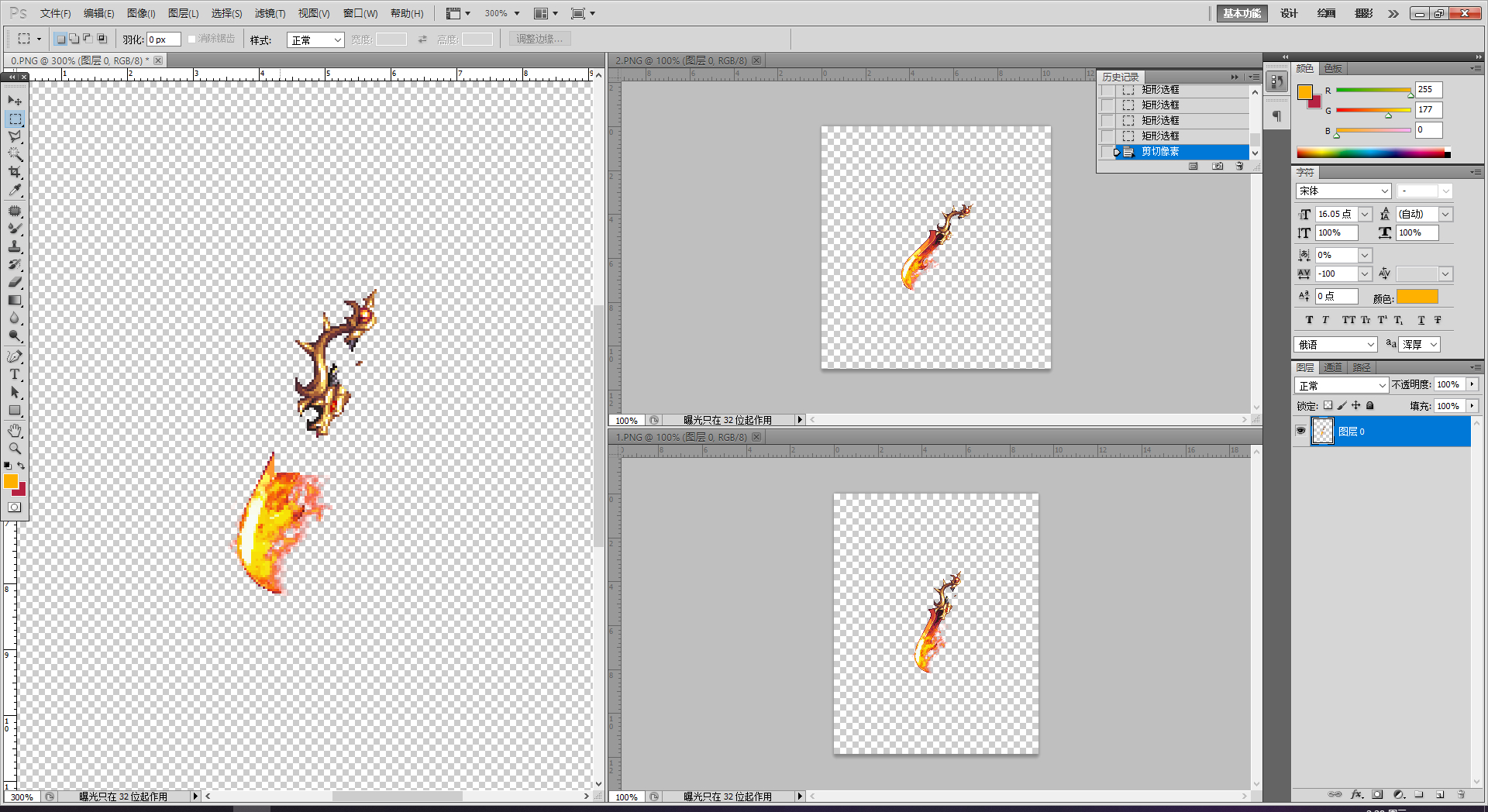
Task: Open the 滤镜 (Filter) menu
Action: 270,13
